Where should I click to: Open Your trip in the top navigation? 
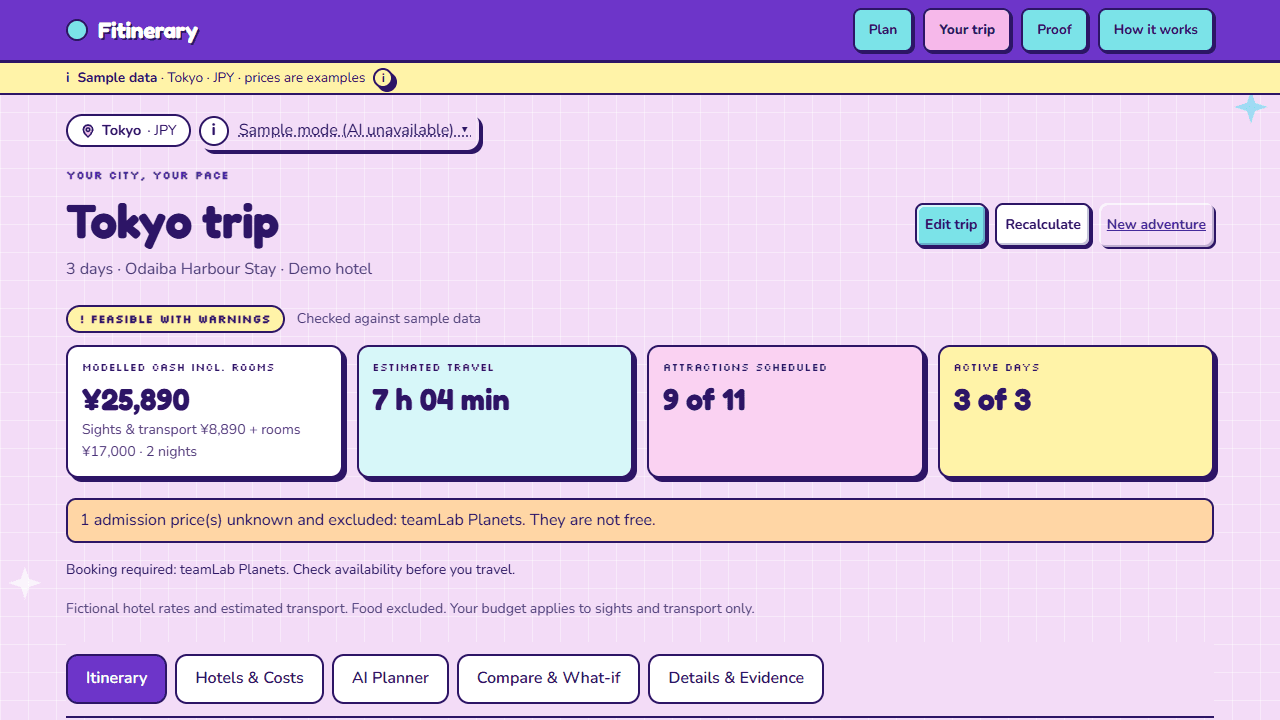pyautogui.click(x=967, y=30)
